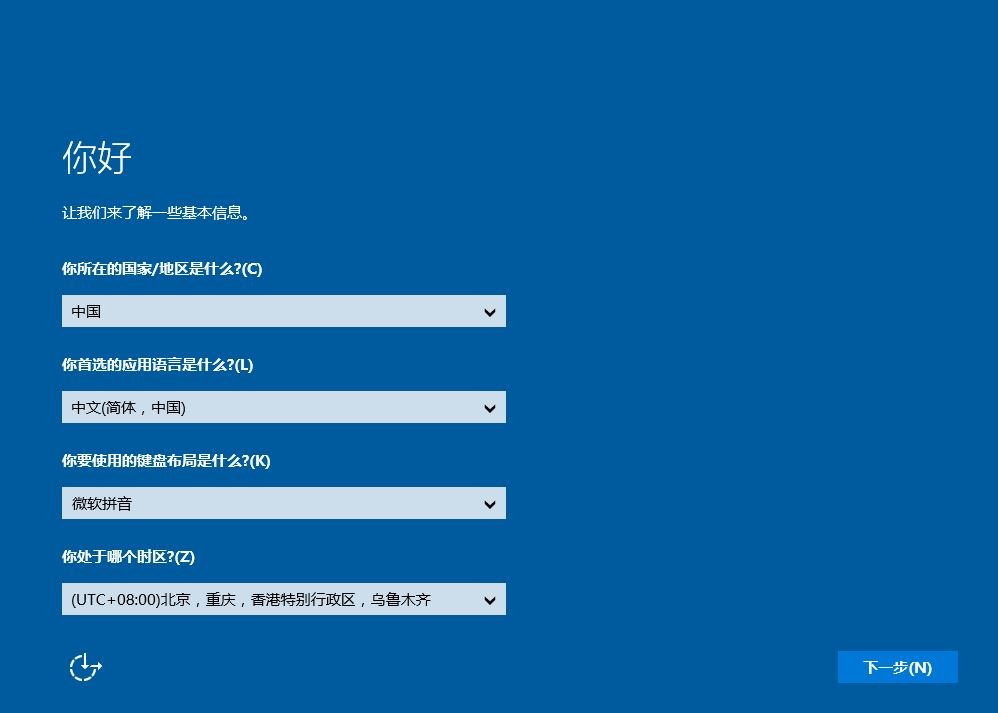Image resolution: width=998 pixels, height=713 pixels.
Task: Click the chevron beside 中文(简体，中国)
Action: (490, 407)
